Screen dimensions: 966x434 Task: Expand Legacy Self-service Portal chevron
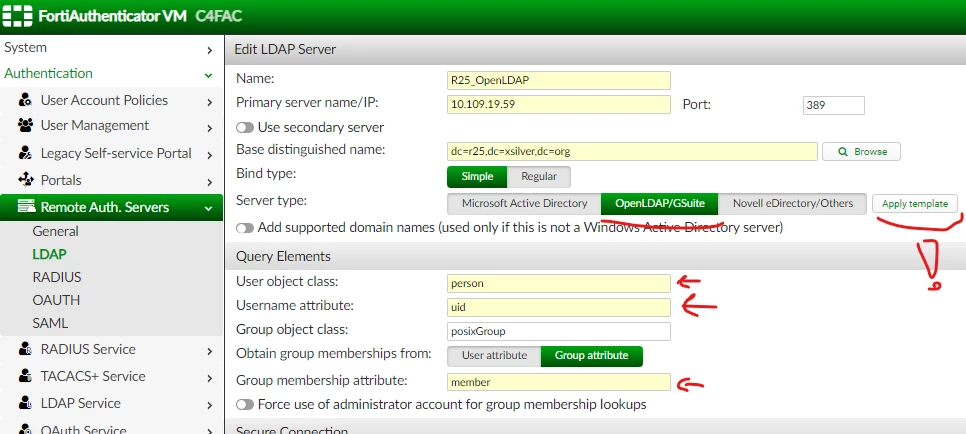point(209,155)
